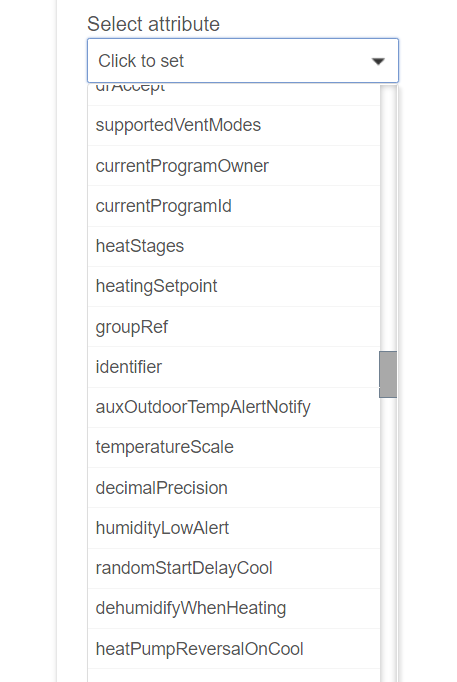Click the scrollbar track below the thumb
Image resolution: width=457 pixels, height=682 pixels.
coord(388,539)
